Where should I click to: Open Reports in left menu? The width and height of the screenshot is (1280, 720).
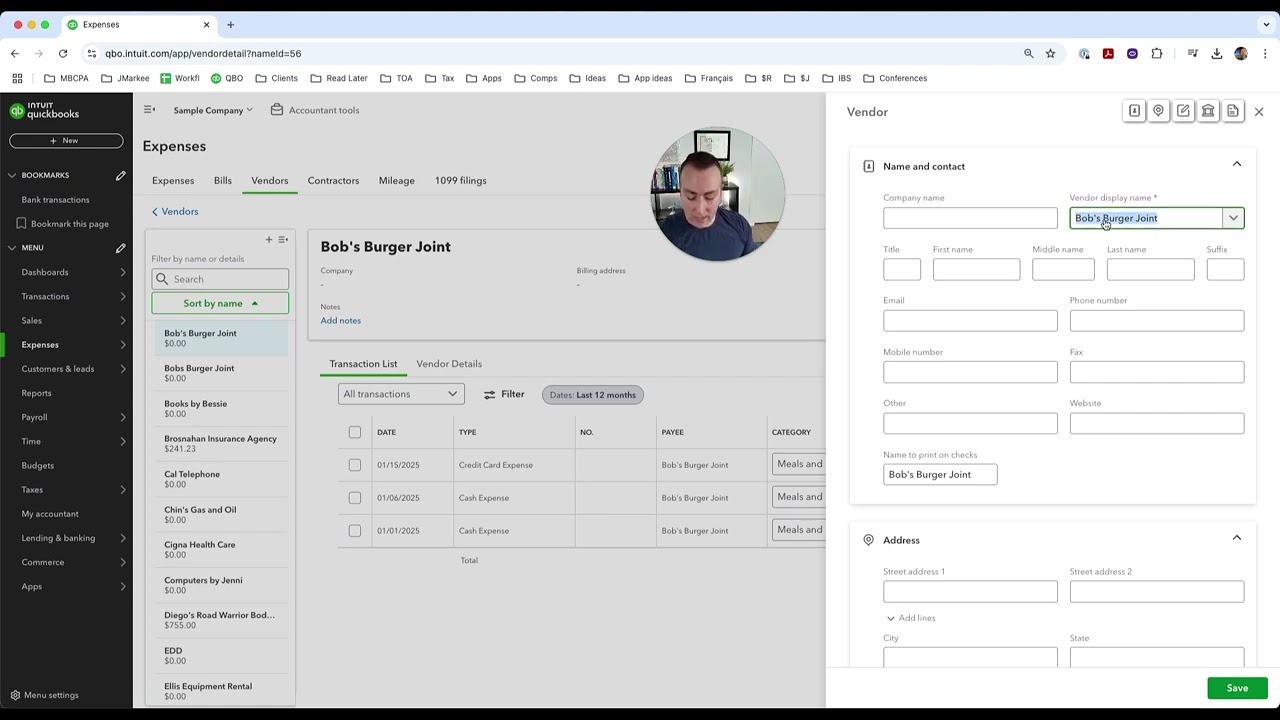tap(36, 393)
